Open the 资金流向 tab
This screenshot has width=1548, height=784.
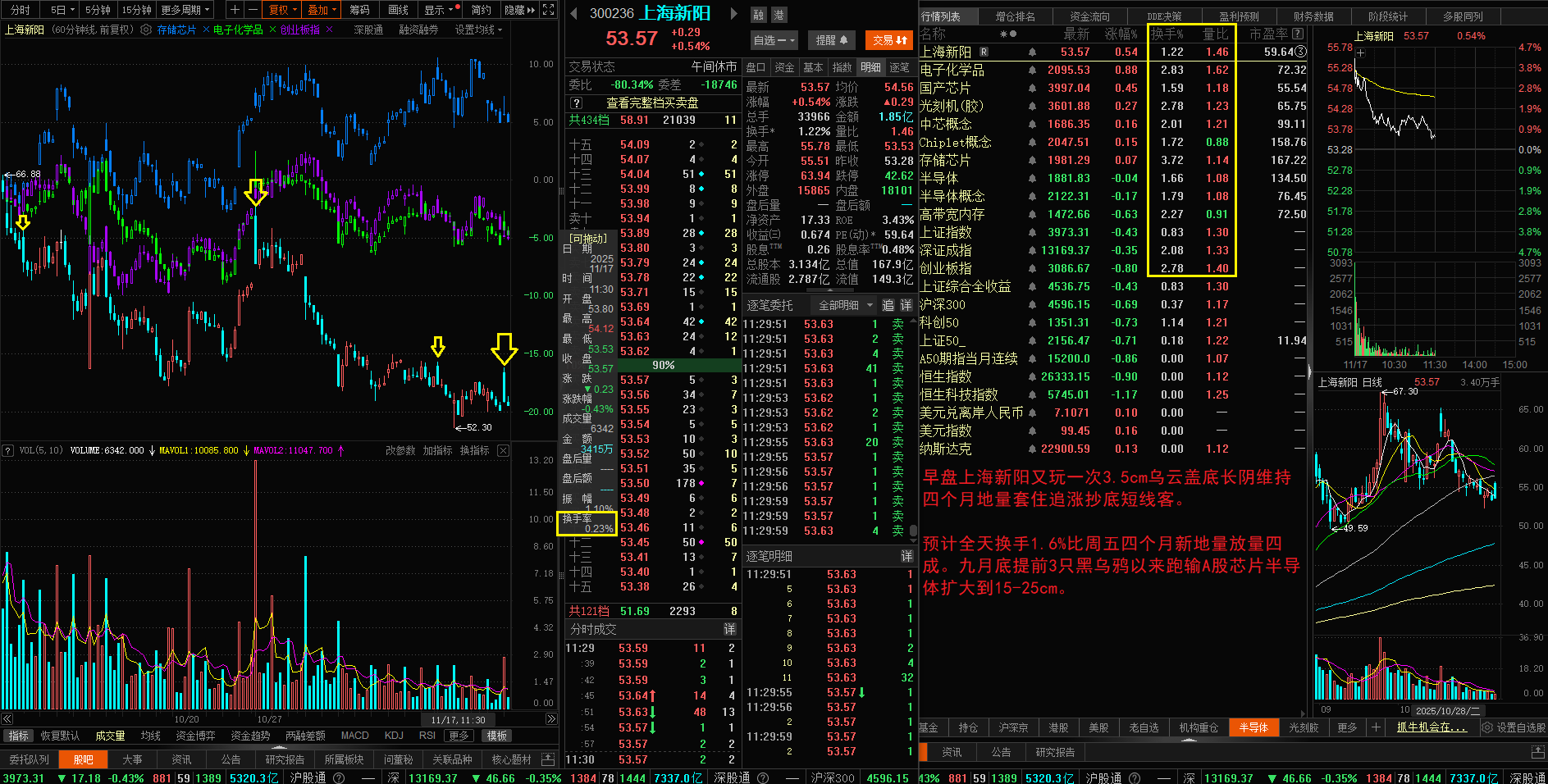pyautogui.click(x=1089, y=16)
